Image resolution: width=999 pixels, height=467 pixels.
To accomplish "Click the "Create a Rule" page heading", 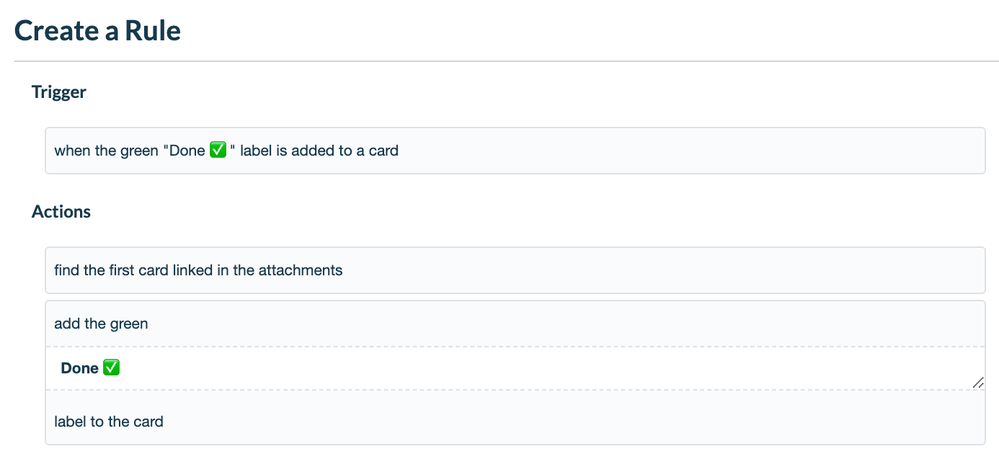I will pos(97,30).
